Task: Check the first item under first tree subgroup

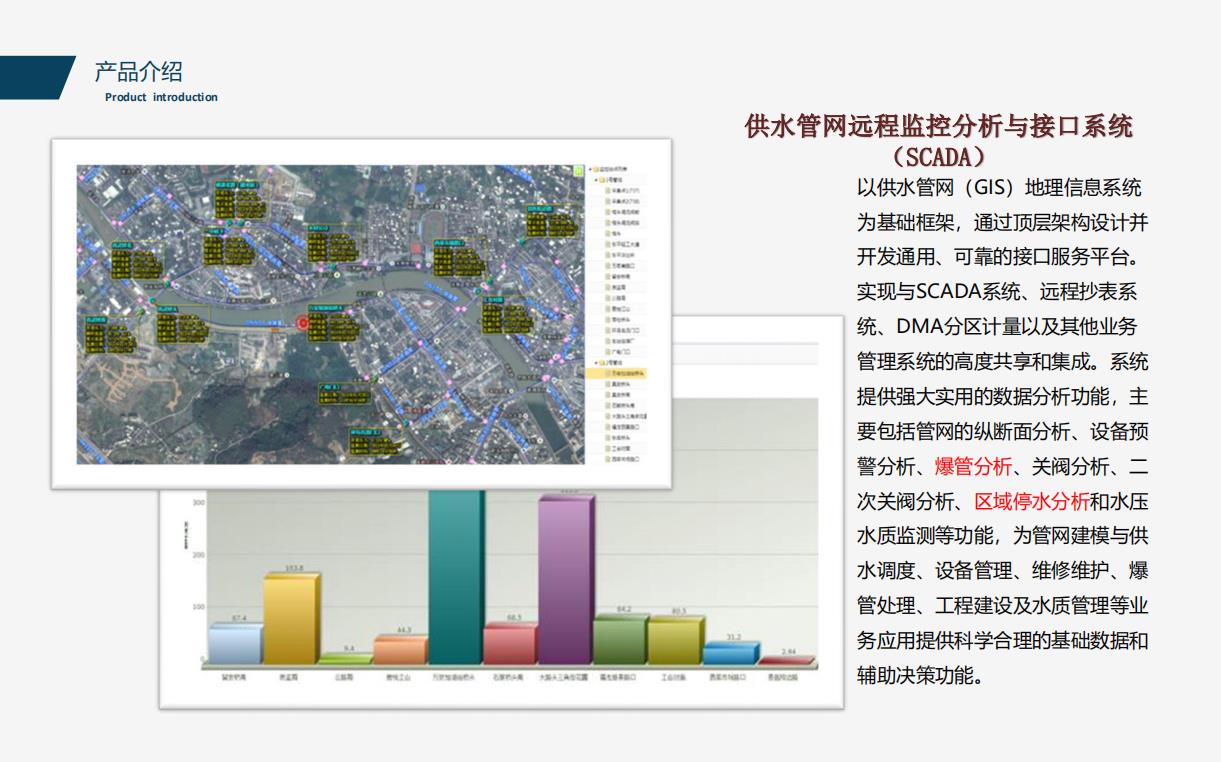Action: 607,190
